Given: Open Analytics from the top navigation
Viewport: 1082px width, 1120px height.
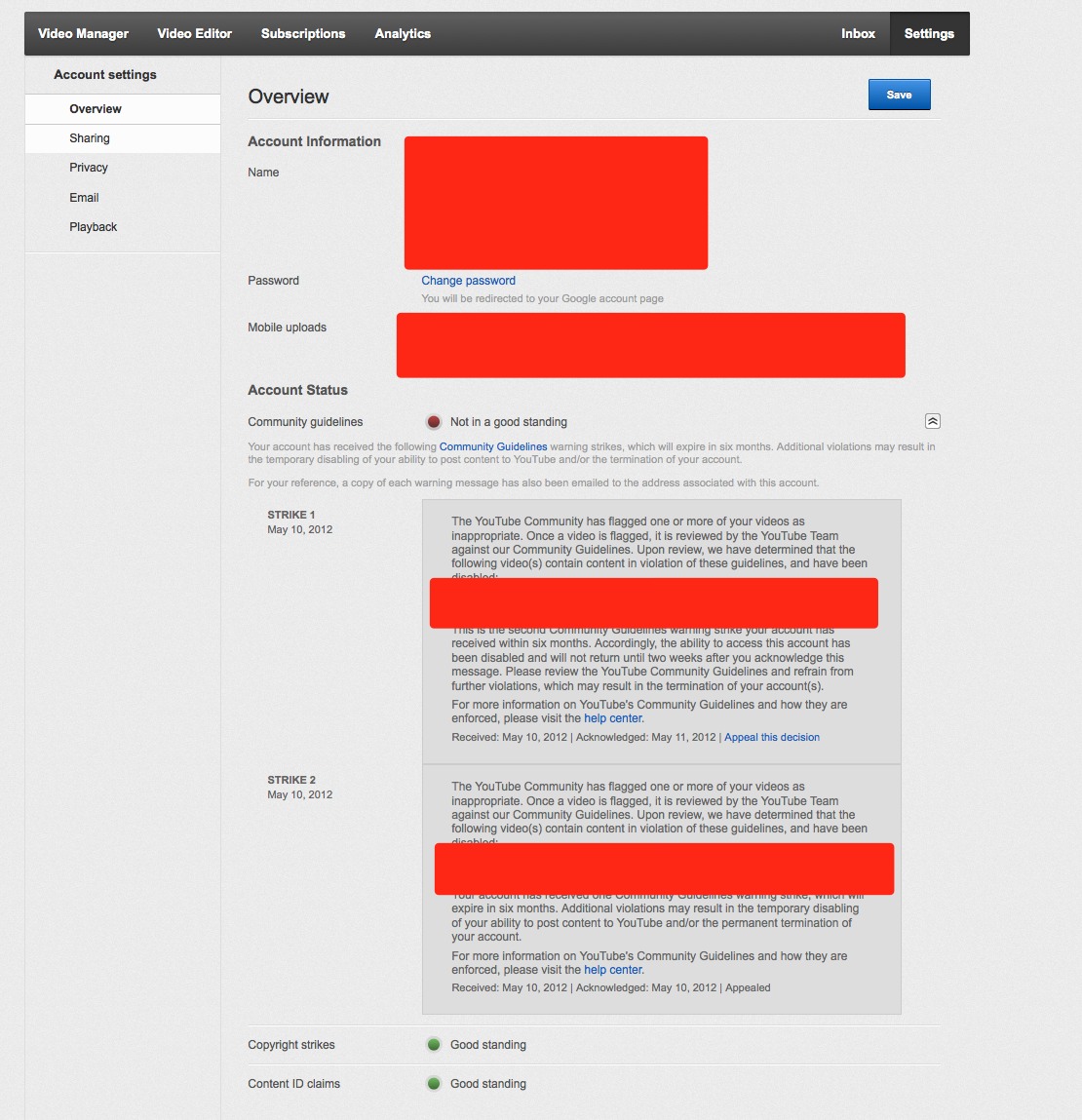Looking at the screenshot, I should [x=403, y=33].
